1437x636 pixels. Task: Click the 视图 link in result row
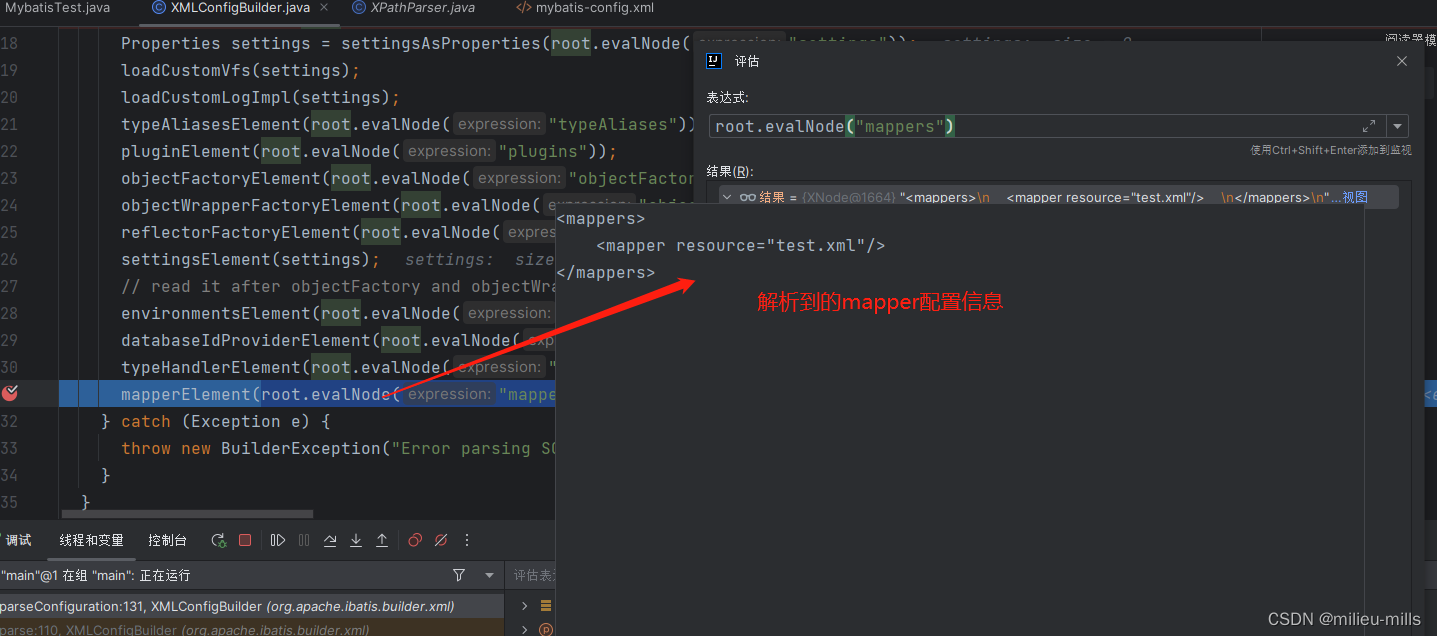[x=1355, y=198]
